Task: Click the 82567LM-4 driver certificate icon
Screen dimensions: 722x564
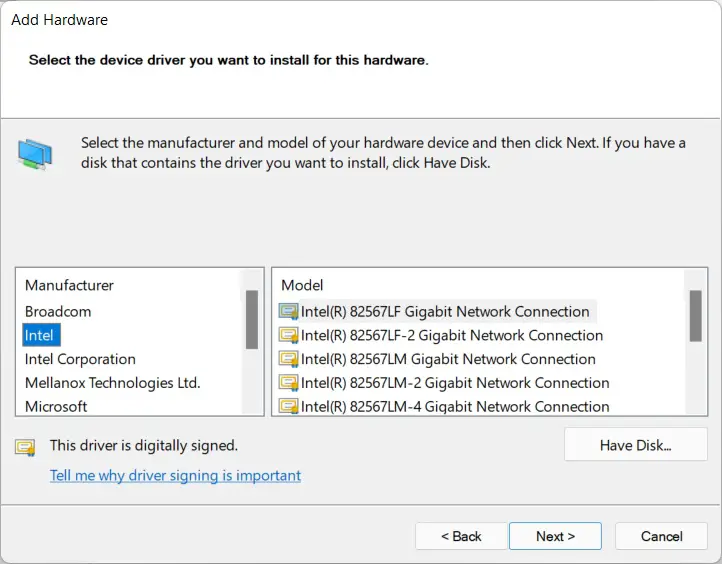Action: pos(288,406)
